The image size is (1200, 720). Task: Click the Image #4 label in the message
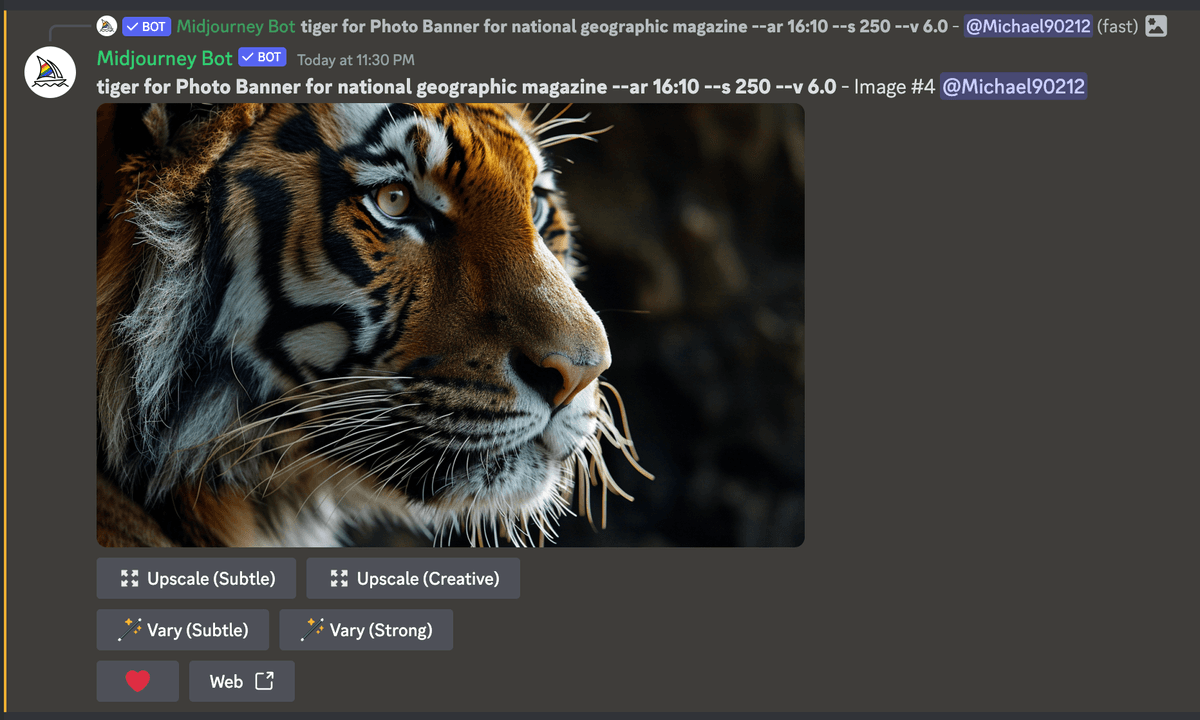point(894,87)
